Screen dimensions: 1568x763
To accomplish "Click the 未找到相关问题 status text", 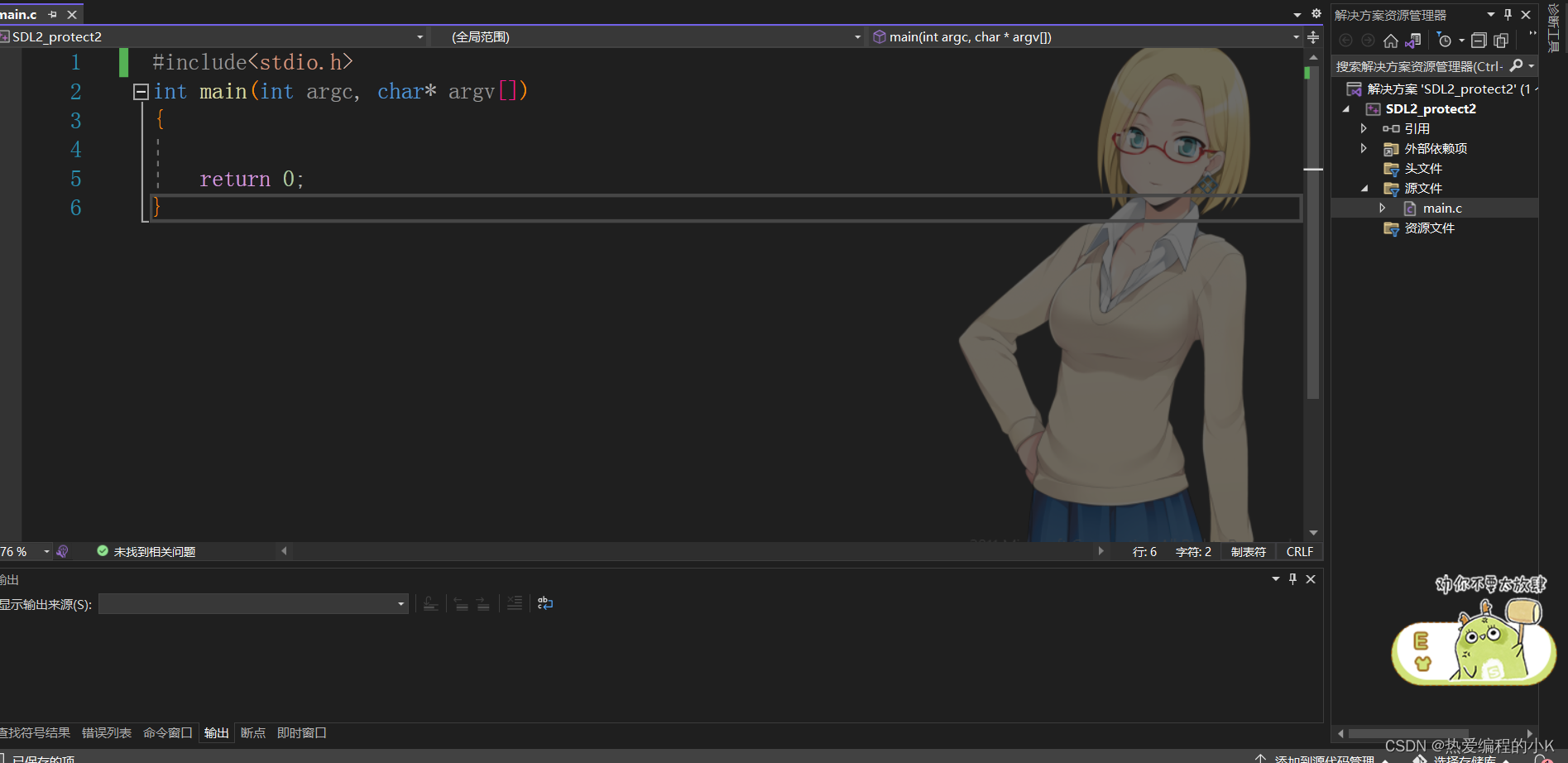I will pyautogui.click(x=154, y=552).
